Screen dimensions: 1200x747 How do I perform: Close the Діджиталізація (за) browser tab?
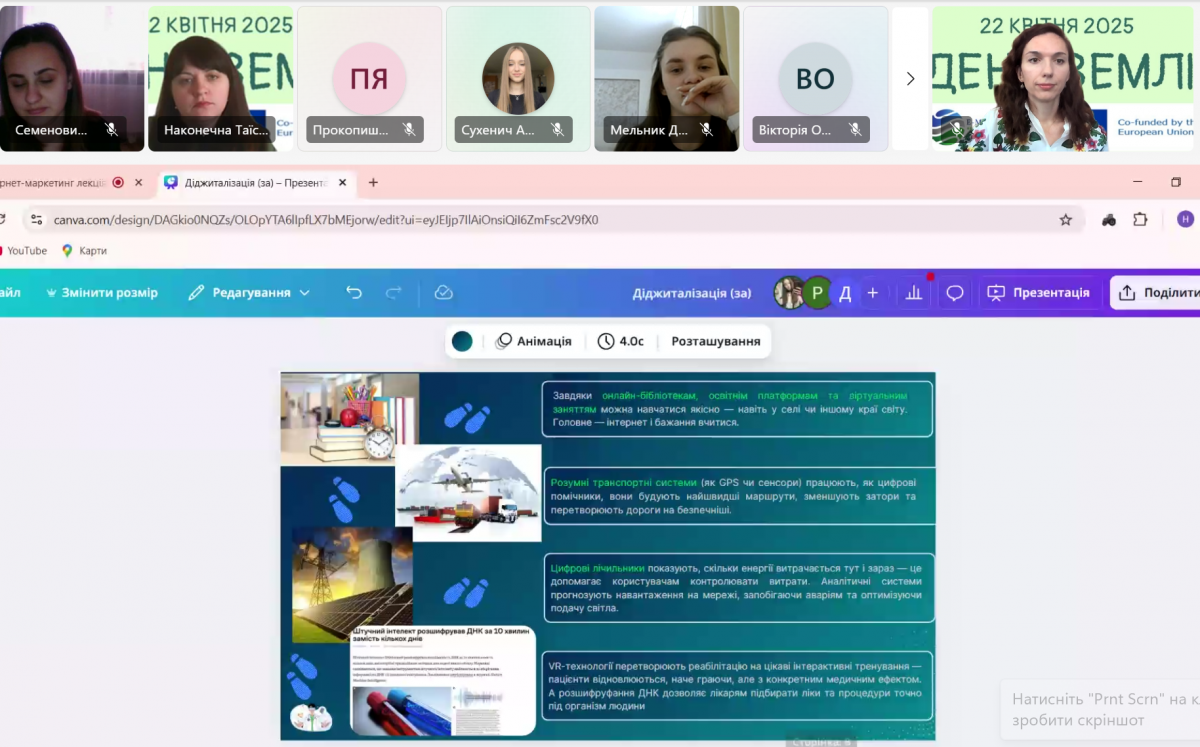(342, 182)
